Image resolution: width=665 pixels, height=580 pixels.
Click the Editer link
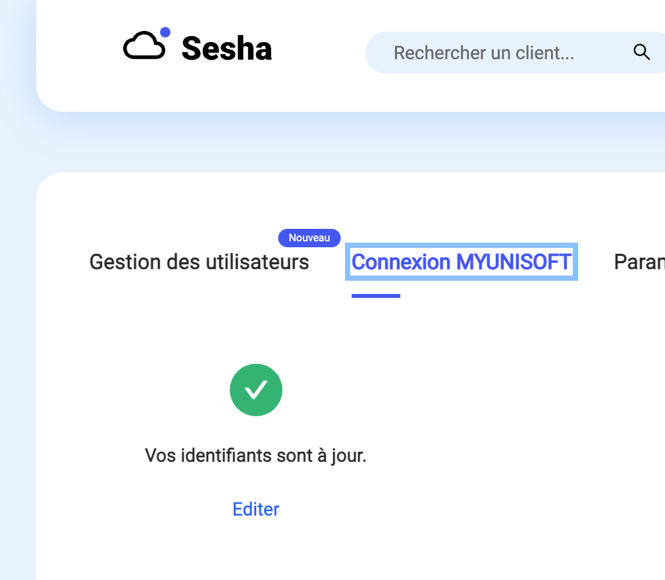(256, 509)
